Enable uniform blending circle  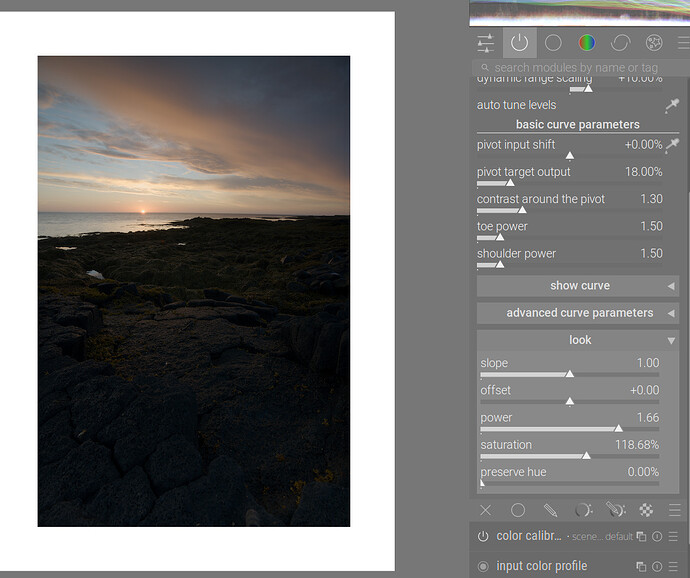click(518, 510)
